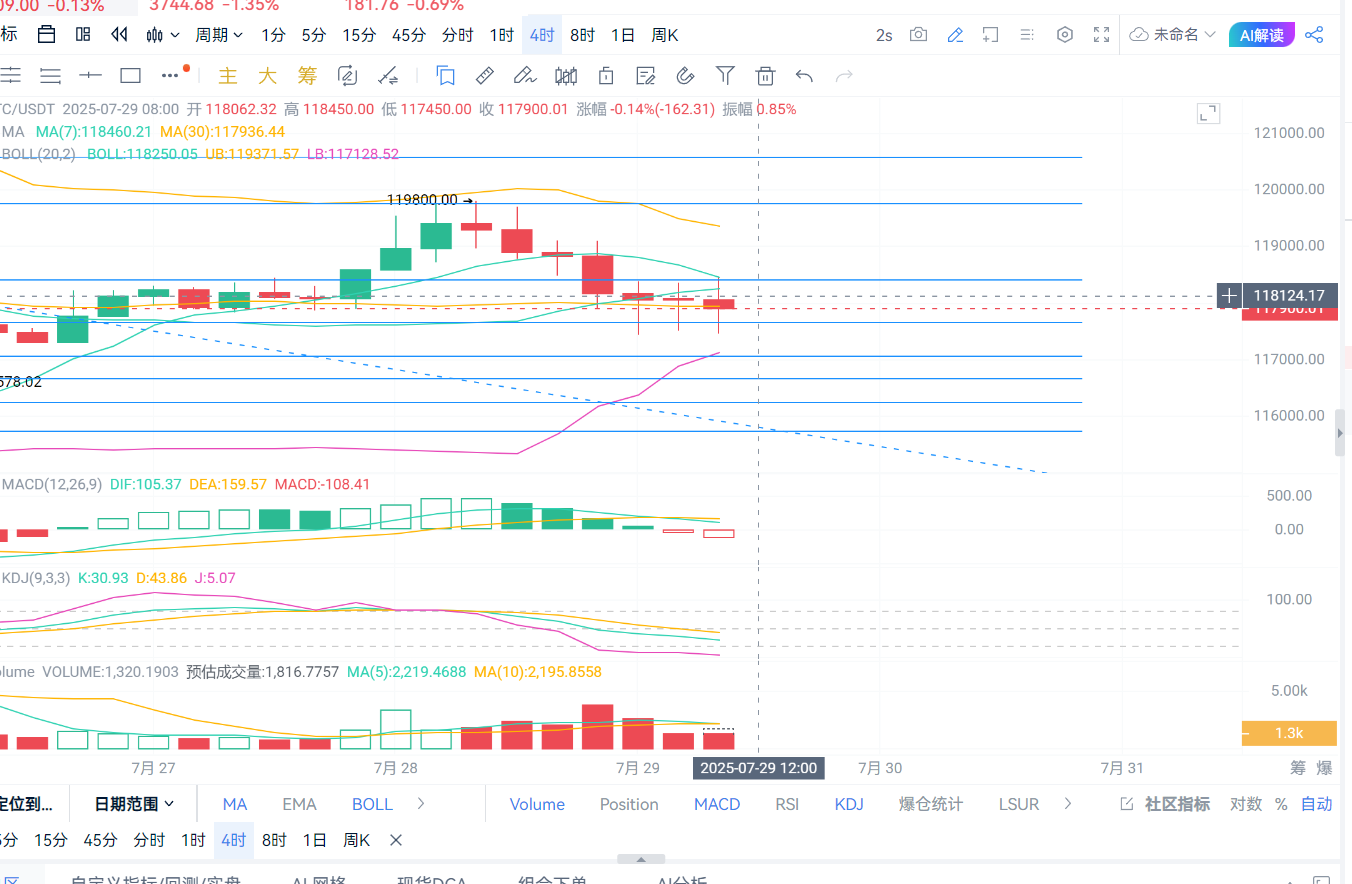Click the trash icon to delete drawings
Viewport: 1352px width, 884px height.
click(x=765, y=75)
